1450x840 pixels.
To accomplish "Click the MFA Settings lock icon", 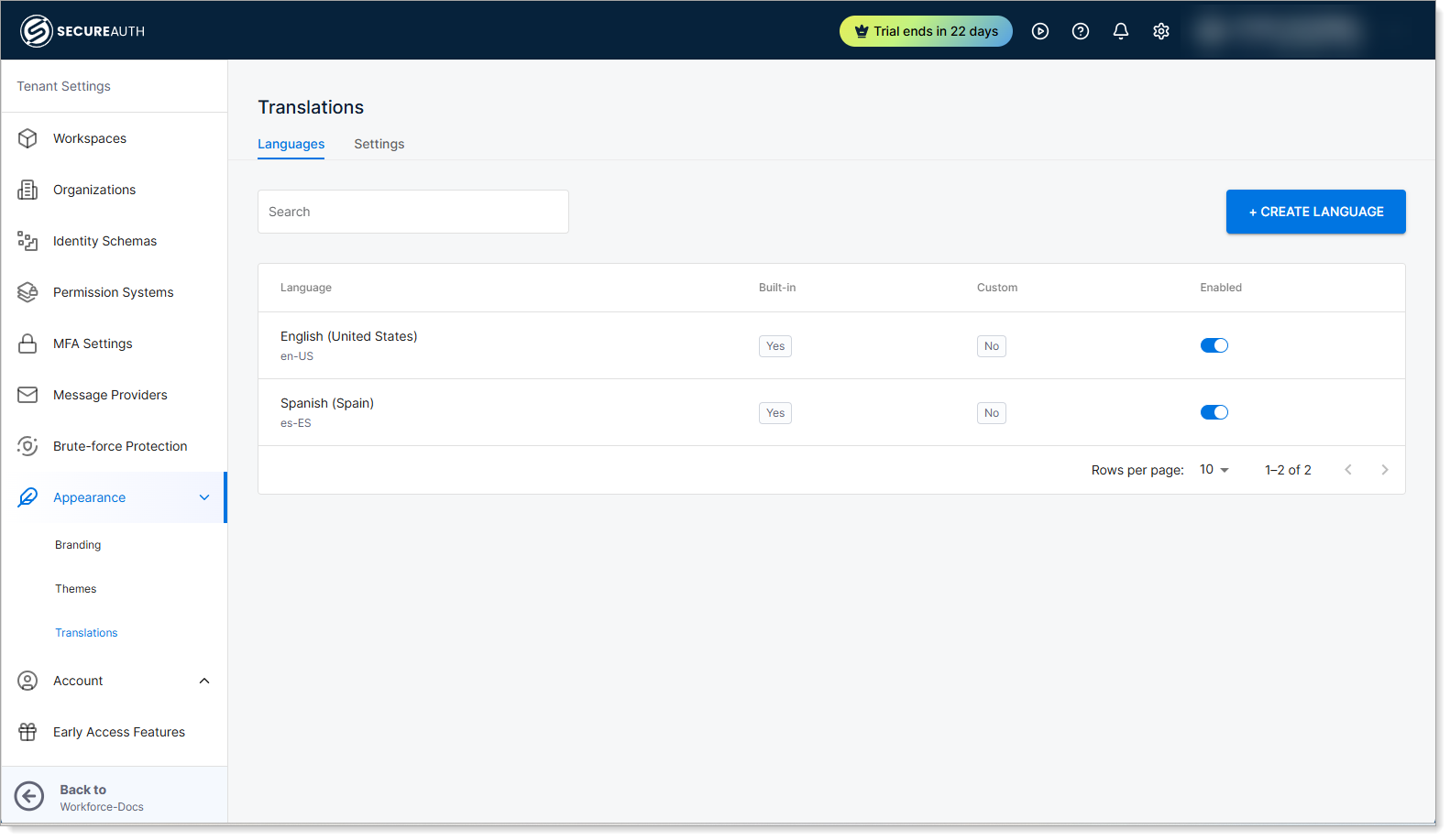I will (27, 344).
